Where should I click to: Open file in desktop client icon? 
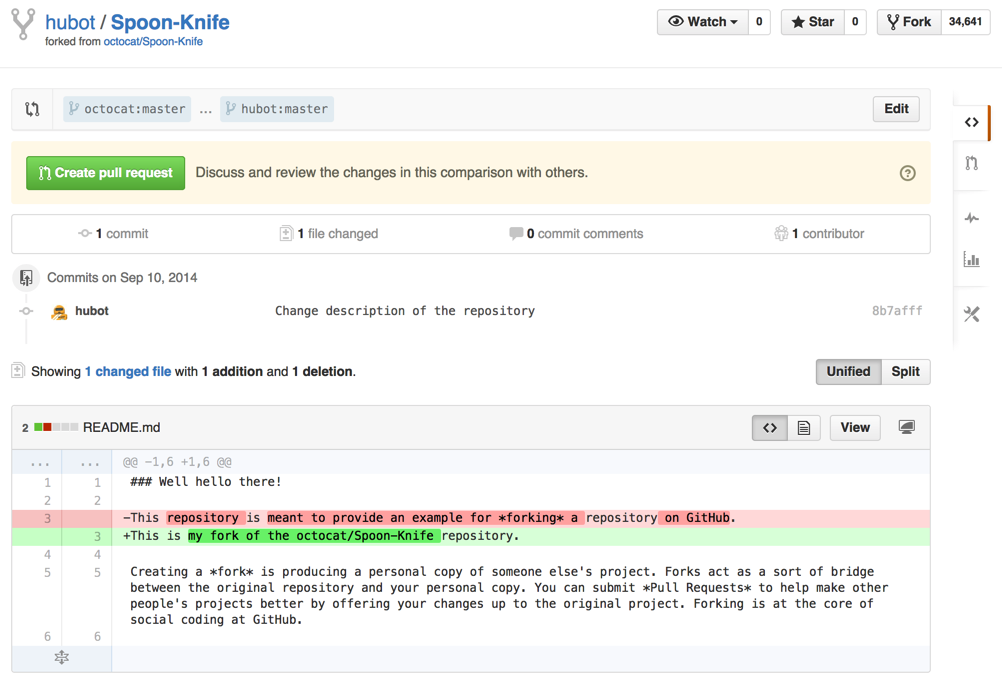[x=906, y=427]
